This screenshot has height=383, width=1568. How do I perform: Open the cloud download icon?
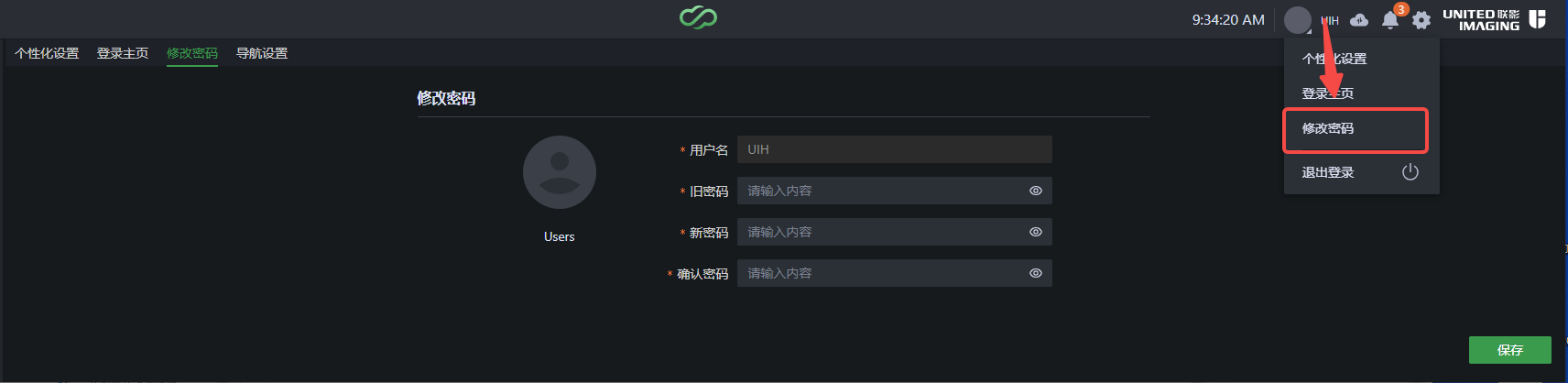coord(1359,19)
